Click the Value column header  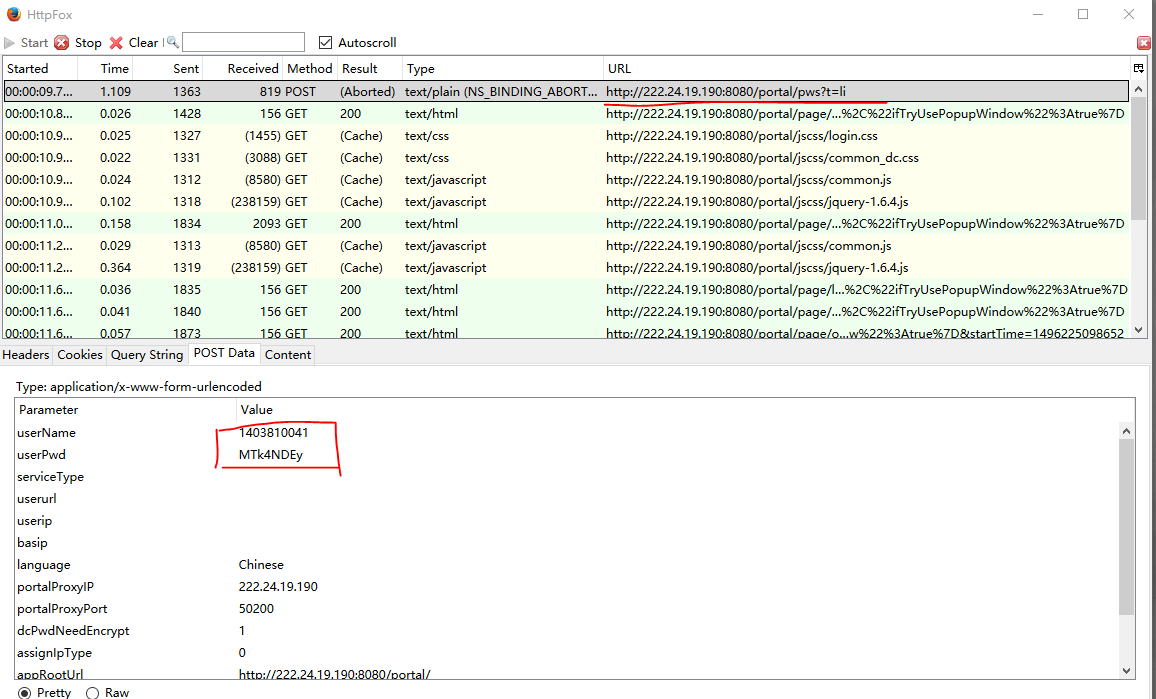pos(686,409)
